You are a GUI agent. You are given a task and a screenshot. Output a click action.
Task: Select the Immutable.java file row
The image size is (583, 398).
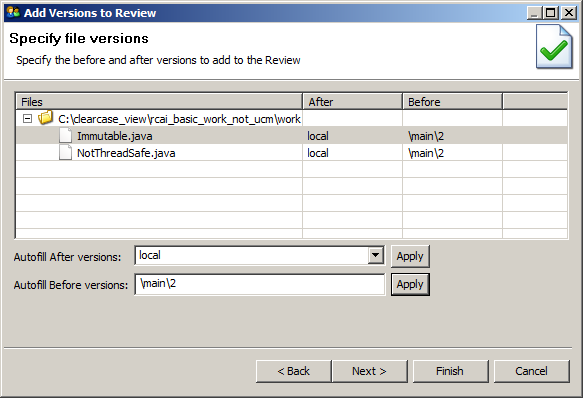pos(292,136)
